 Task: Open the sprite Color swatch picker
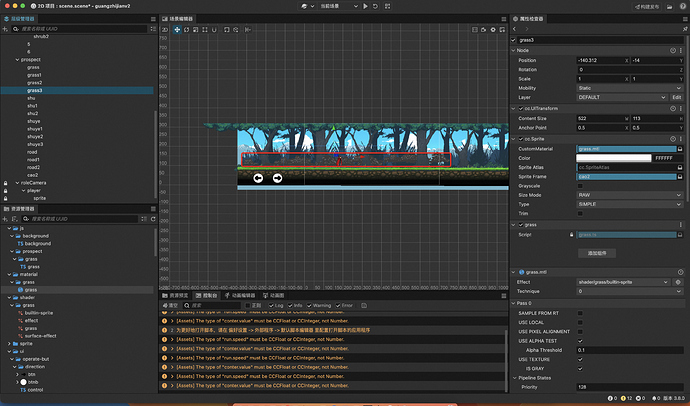[x=613, y=158]
